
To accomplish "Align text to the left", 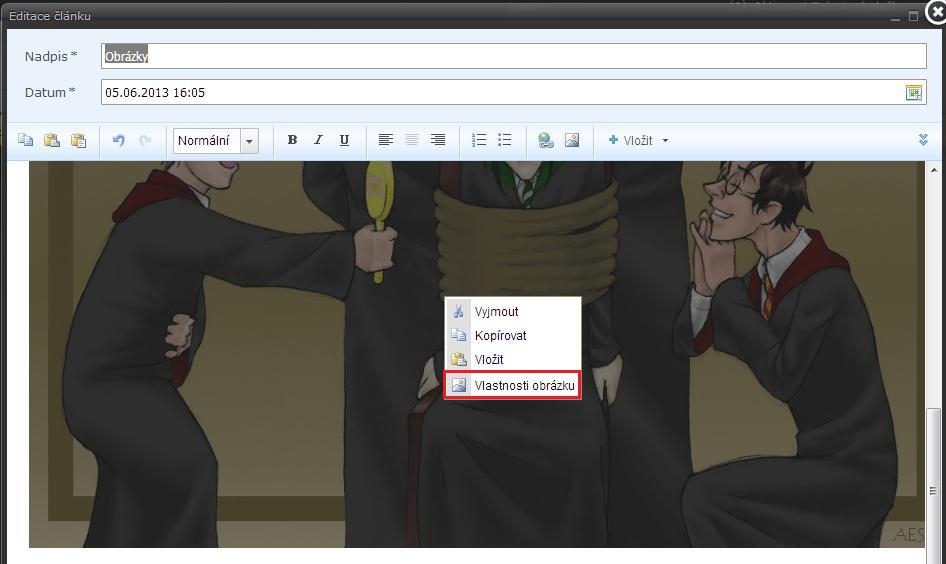I will 385,141.
